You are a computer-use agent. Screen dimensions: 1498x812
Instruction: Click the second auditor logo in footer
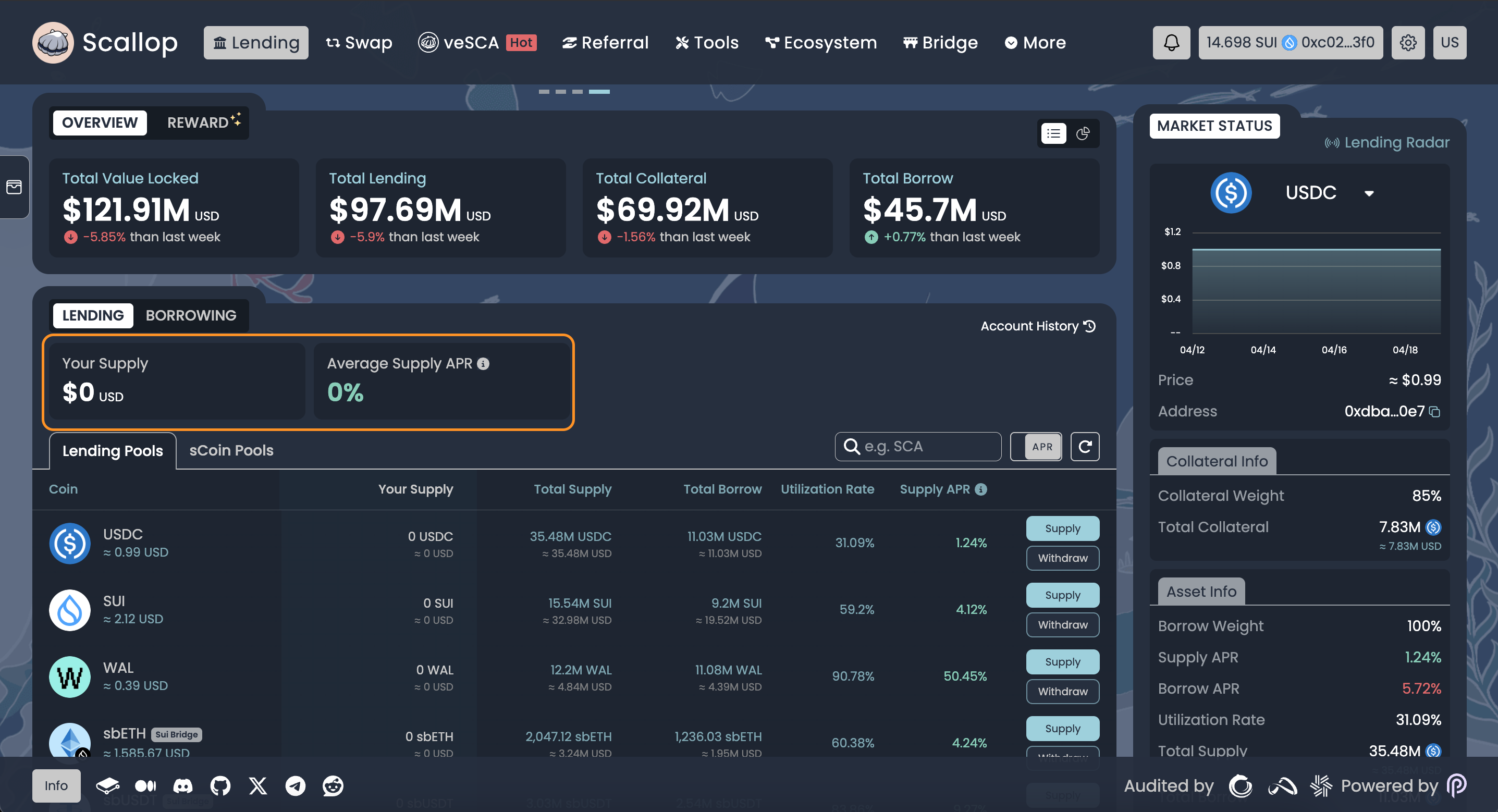point(1282,786)
